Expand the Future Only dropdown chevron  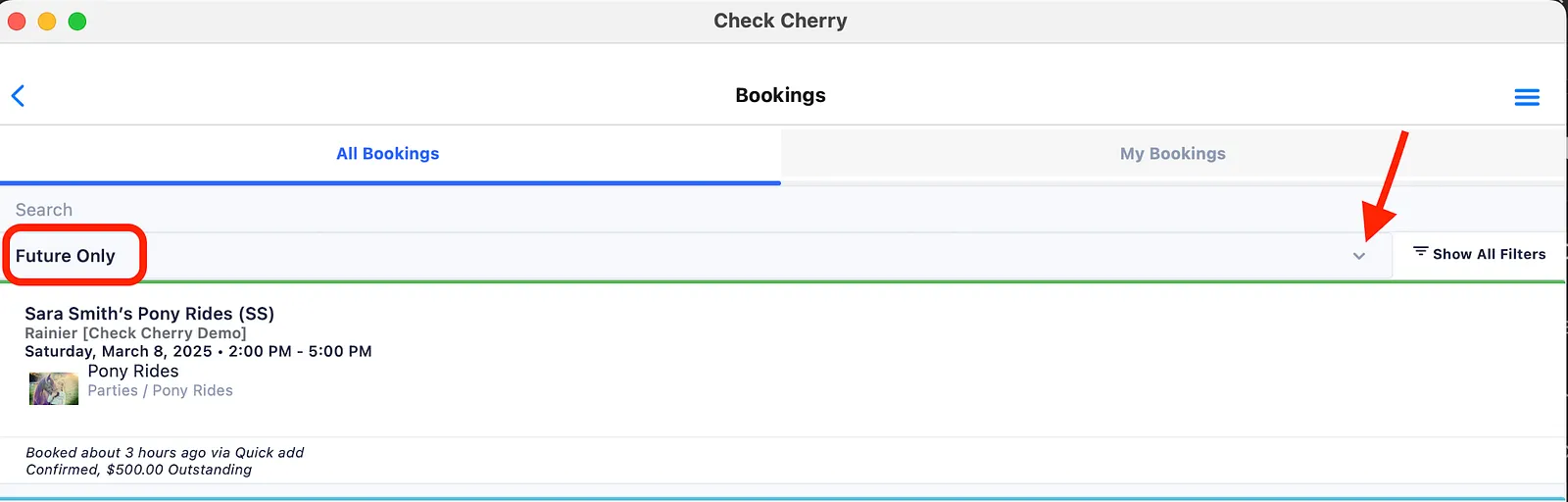(1359, 256)
